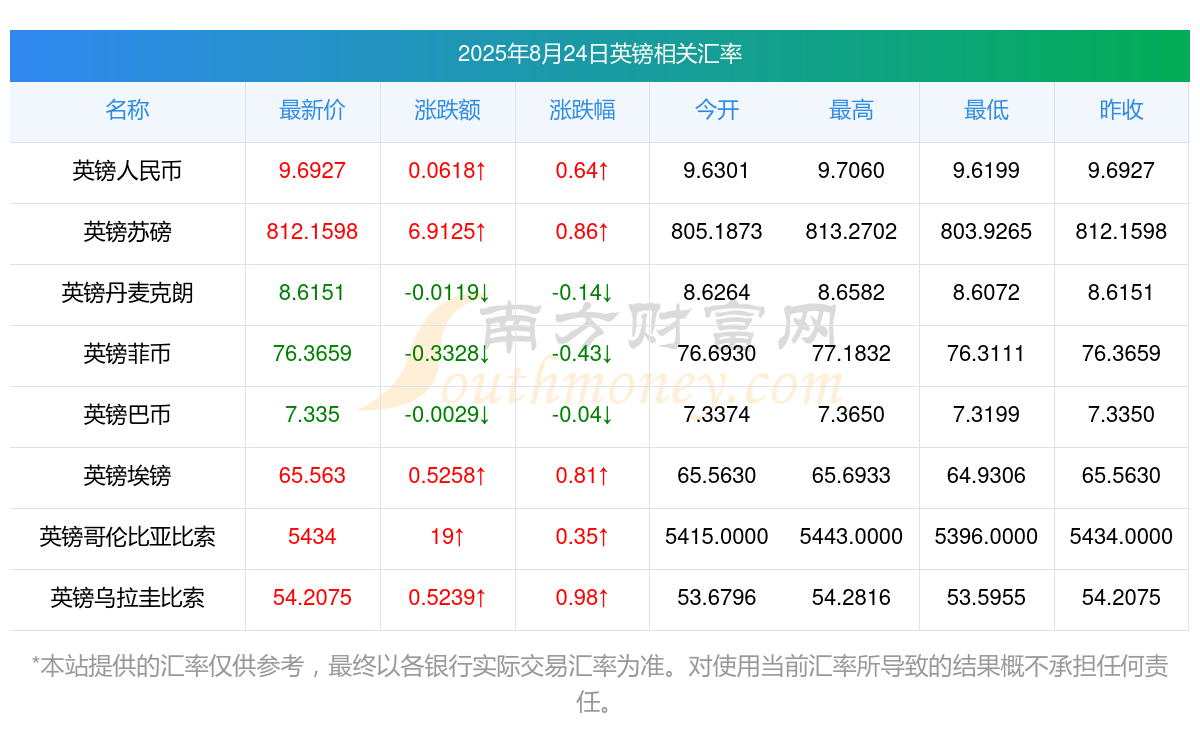The height and width of the screenshot is (733, 1200).
Task: Click the "英镑苏镑" row name
Action: 127,232
